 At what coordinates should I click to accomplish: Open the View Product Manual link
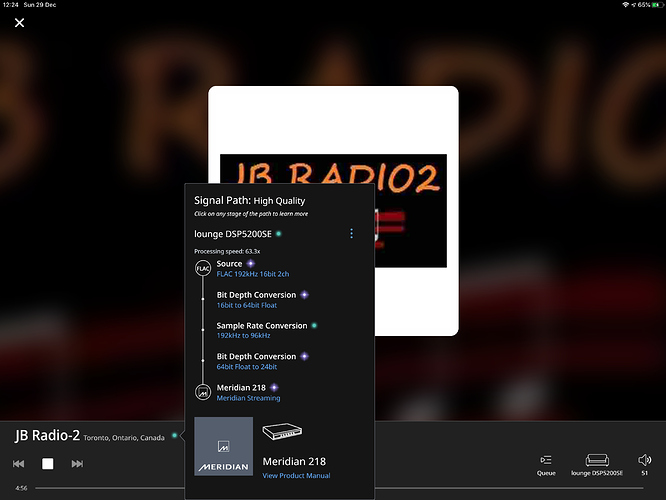coord(296,475)
